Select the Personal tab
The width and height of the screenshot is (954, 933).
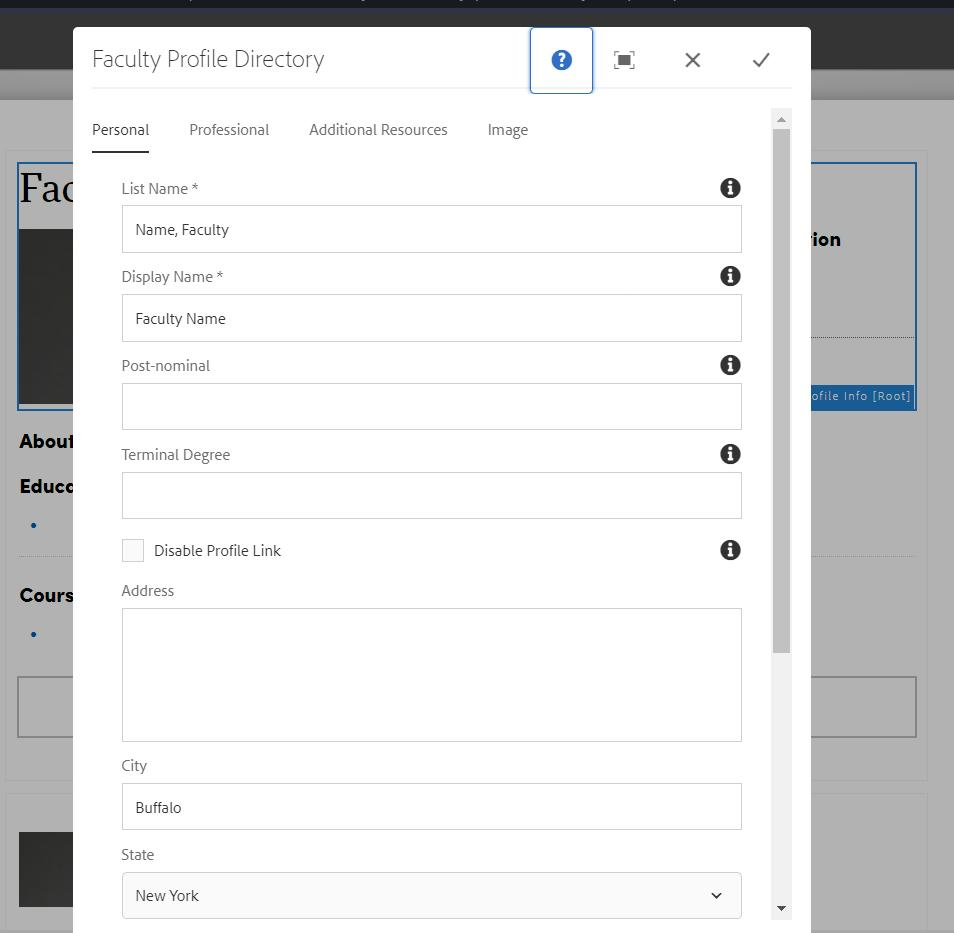120,130
